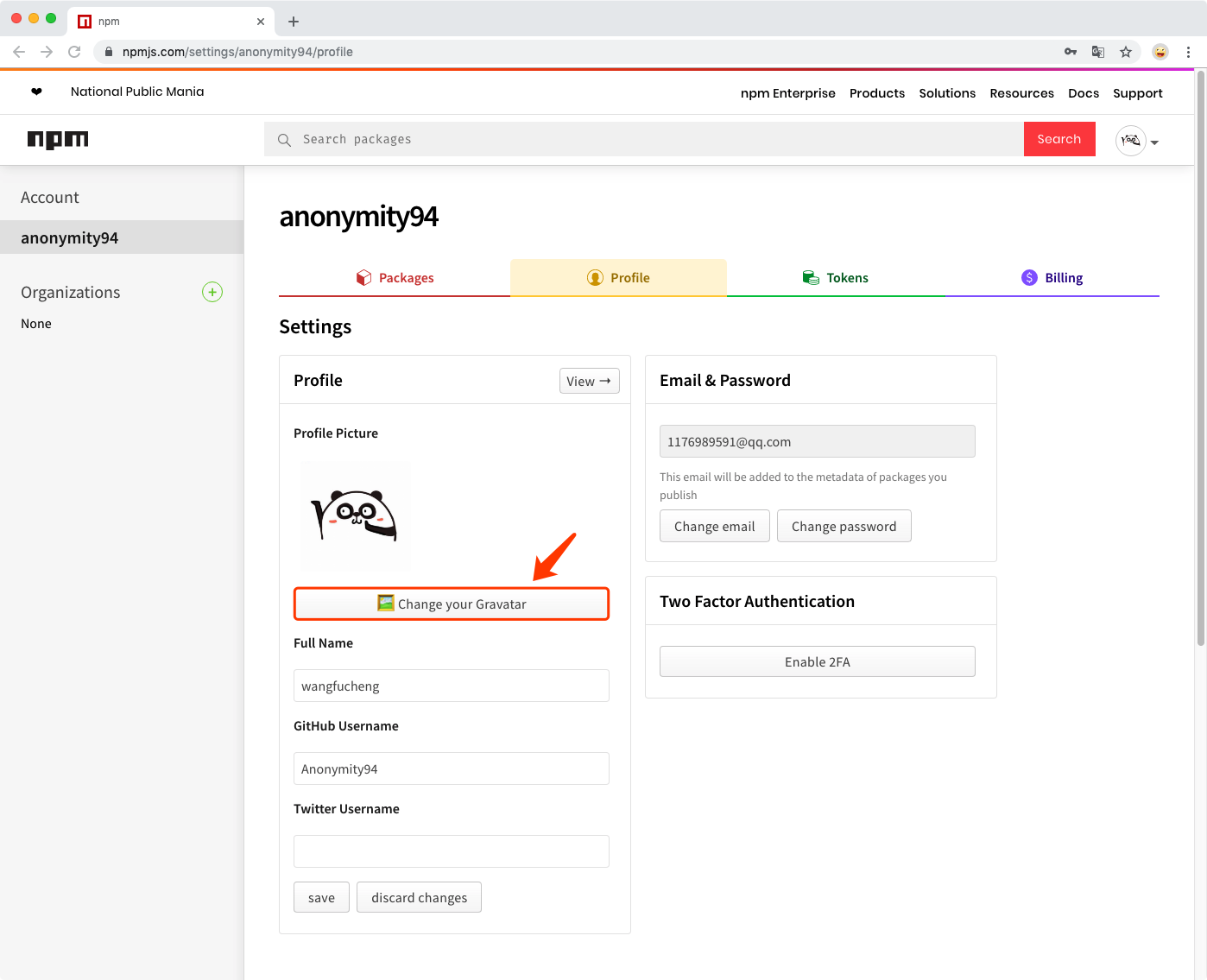Click the panda profile picture
The image size is (1207, 980).
(355, 515)
